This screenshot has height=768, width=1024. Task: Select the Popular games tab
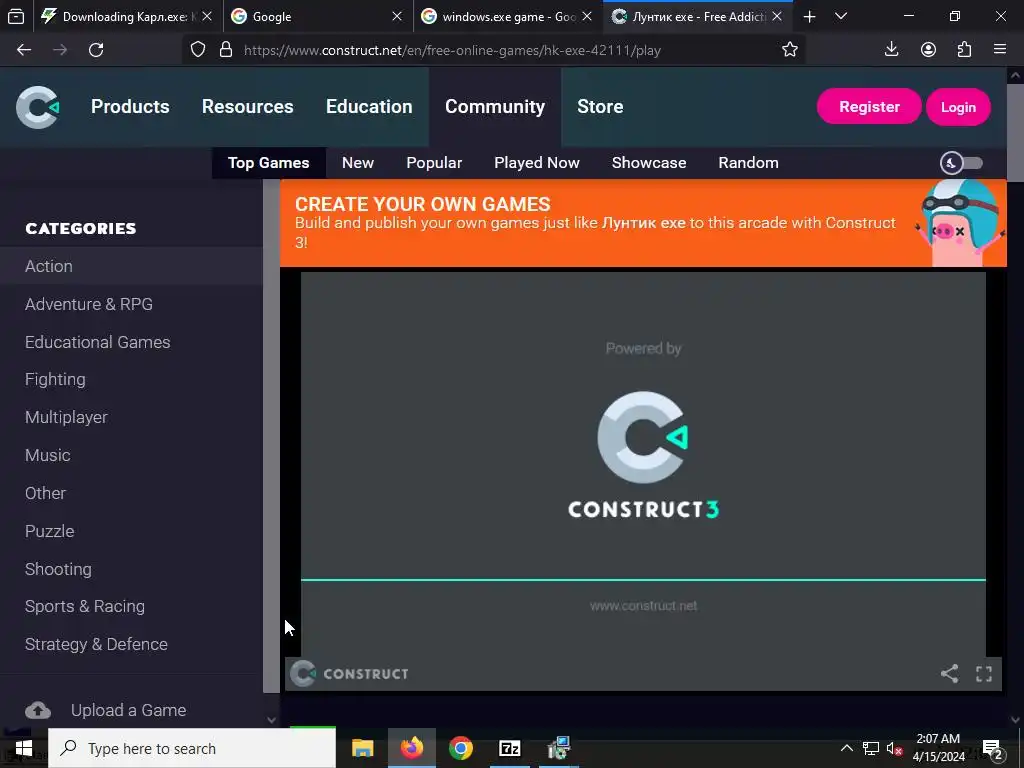[434, 163]
